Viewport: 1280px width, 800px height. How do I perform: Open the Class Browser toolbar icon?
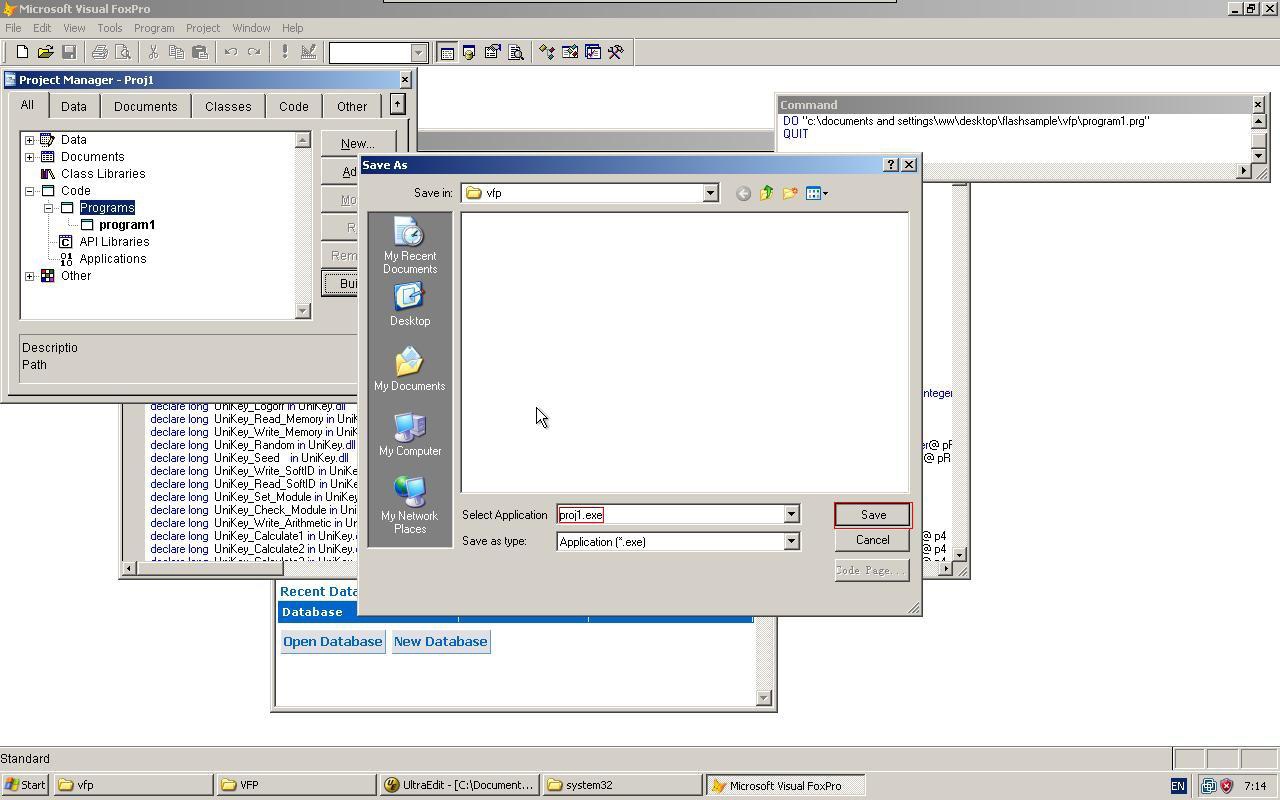pos(546,52)
